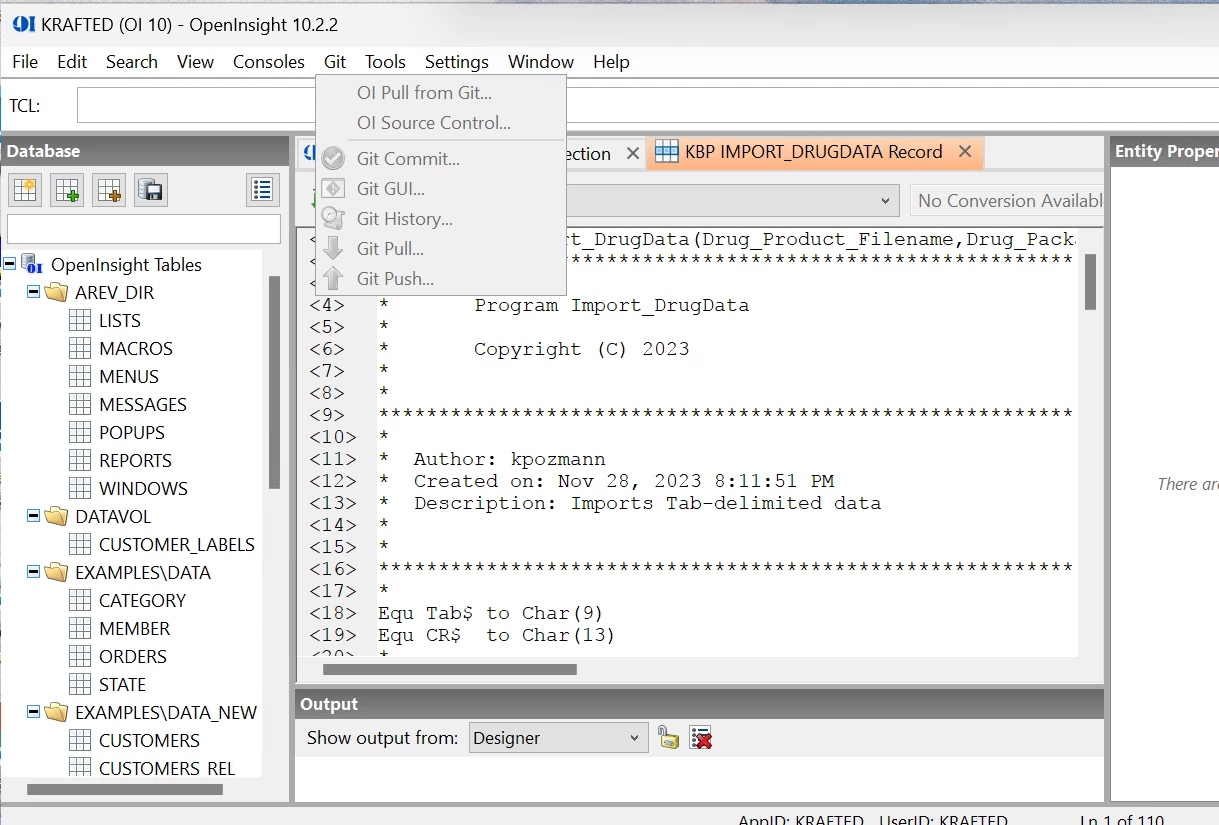Close the KBP IMPORT_DRUGDATA Record tab
Viewport: 1219px width, 825px height.
965,152
